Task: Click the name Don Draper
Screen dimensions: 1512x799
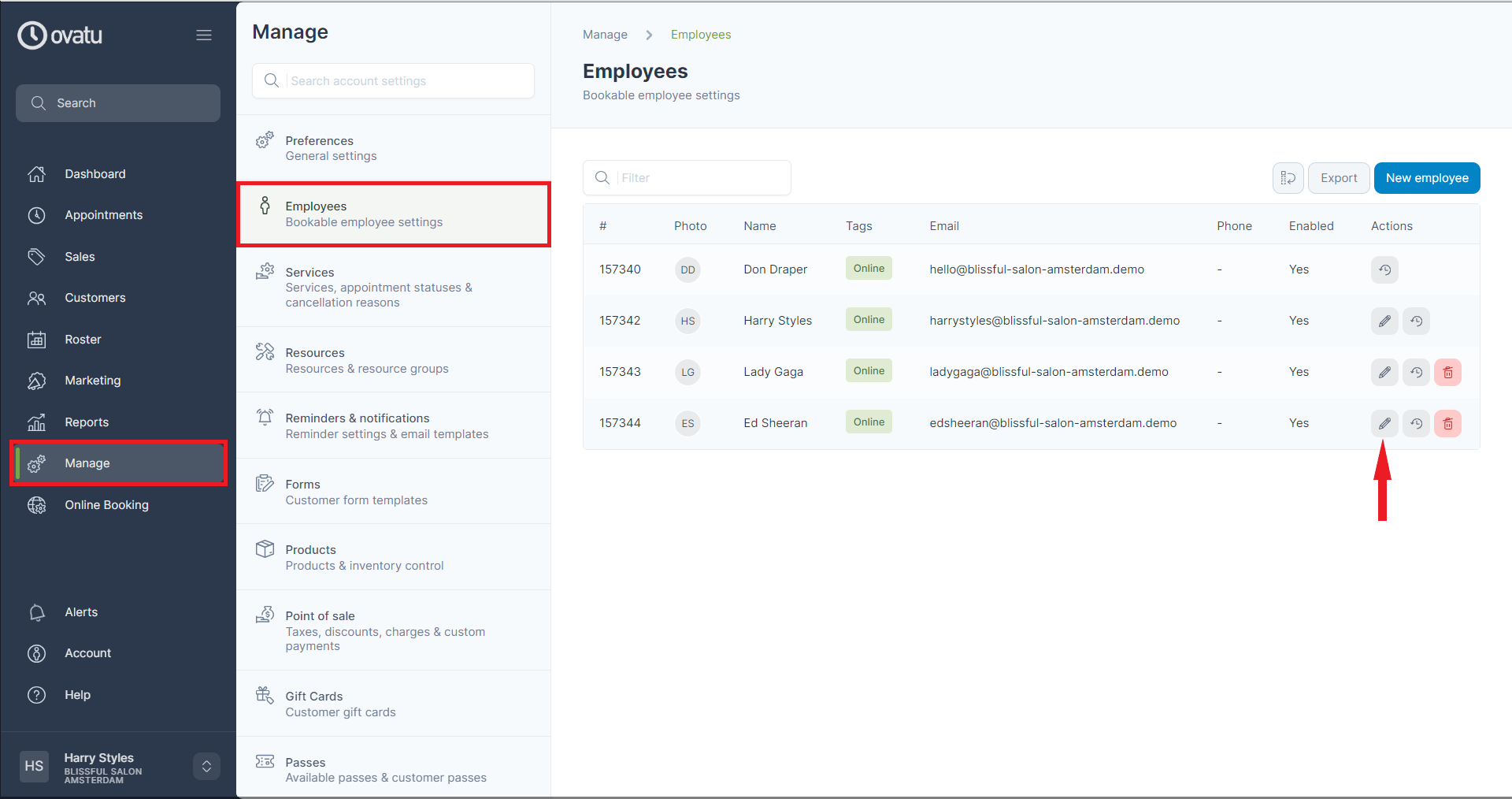Action: point(775,269)
